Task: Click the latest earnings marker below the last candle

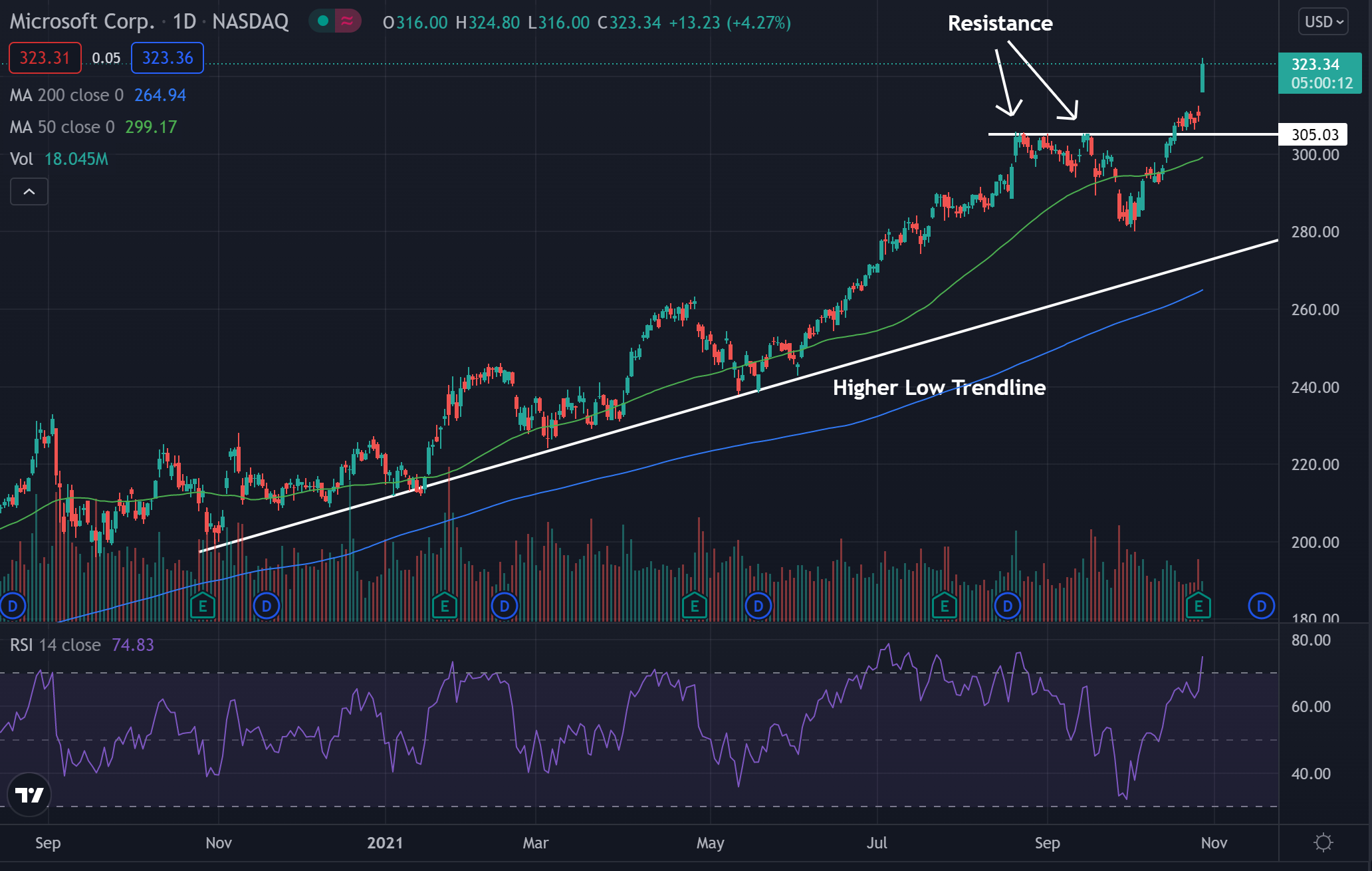Action: [x=1199, y=606]
